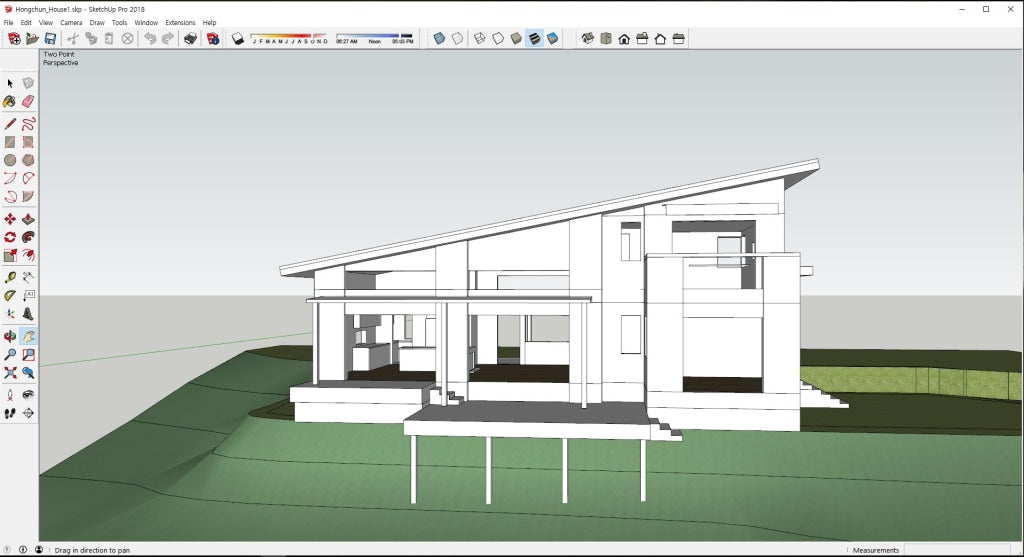
Task: Pick the Dimension tool
Action: 28,278
